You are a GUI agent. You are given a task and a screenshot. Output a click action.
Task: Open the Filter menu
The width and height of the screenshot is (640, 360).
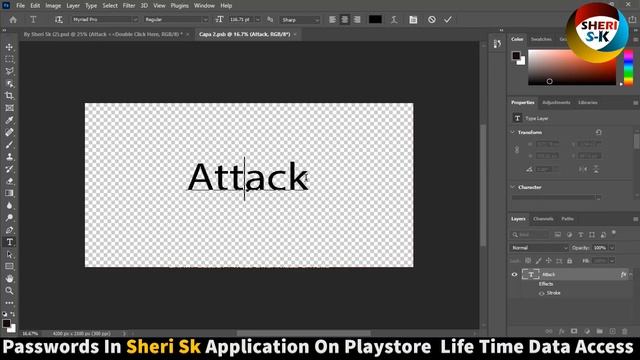coord(129,6)
